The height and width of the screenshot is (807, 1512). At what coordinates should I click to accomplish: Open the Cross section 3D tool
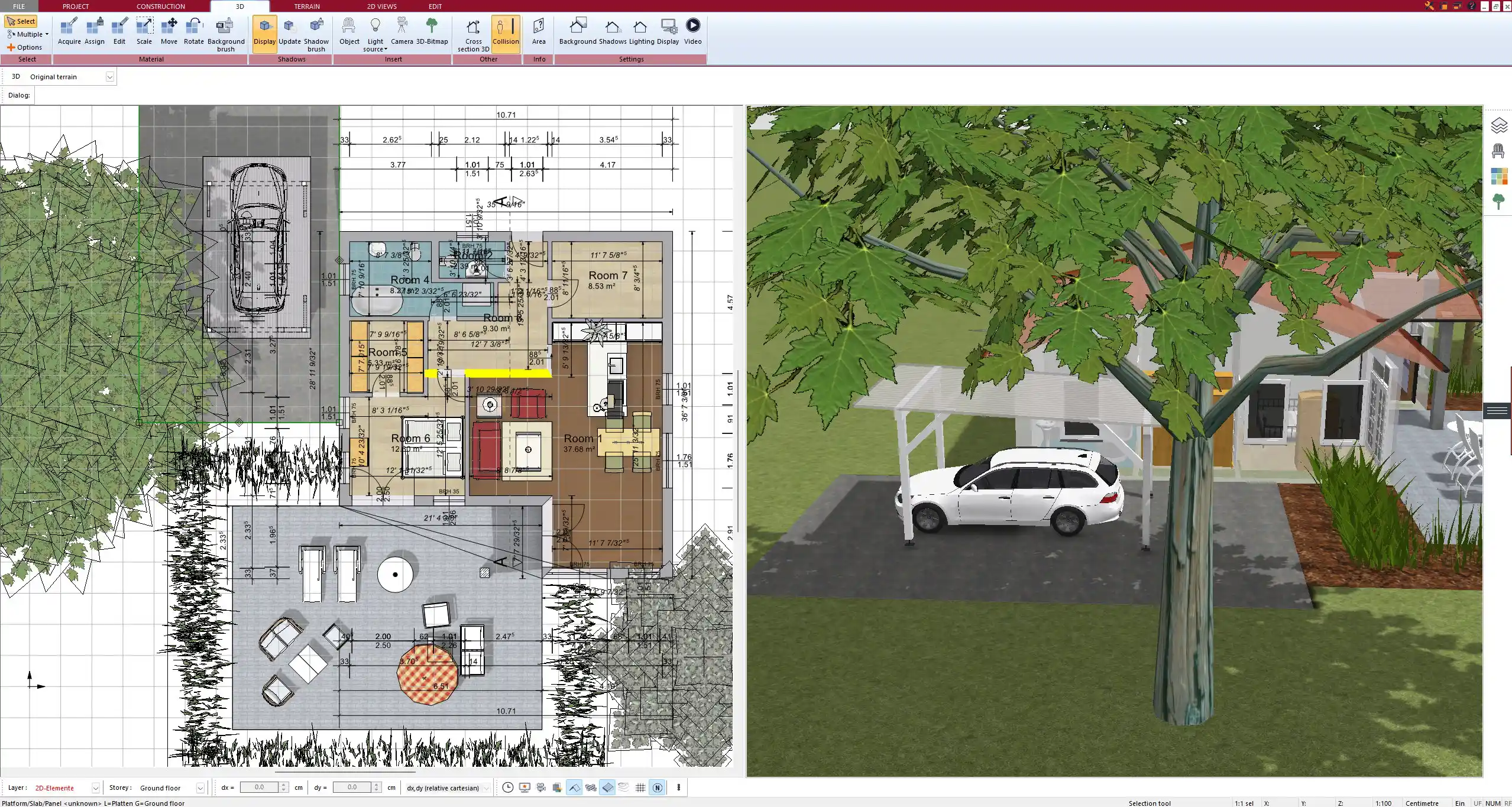[474, 35]
